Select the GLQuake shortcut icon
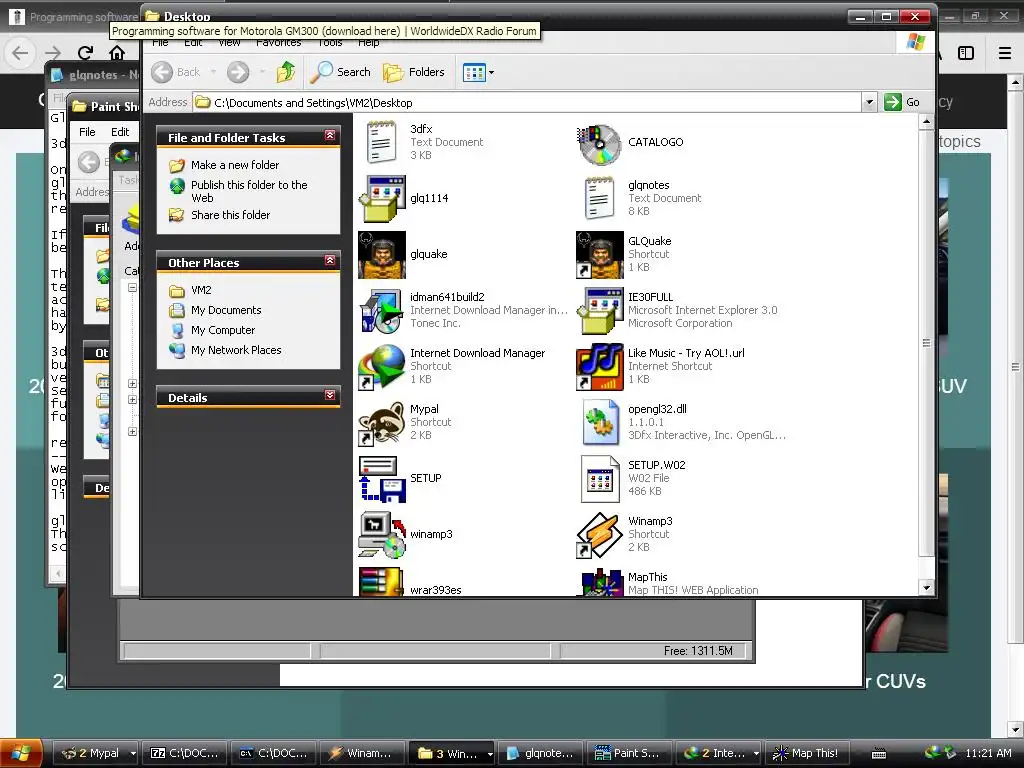 pyautogui.click(x=600, y=255)
